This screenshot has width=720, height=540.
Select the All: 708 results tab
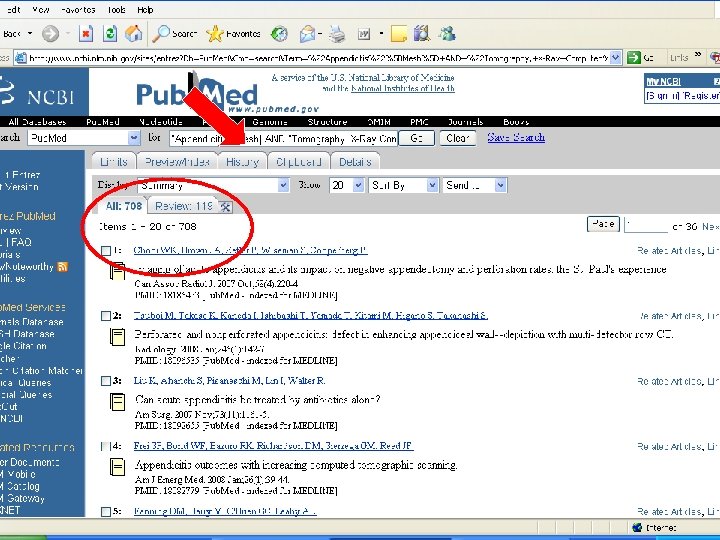[124, 206]
